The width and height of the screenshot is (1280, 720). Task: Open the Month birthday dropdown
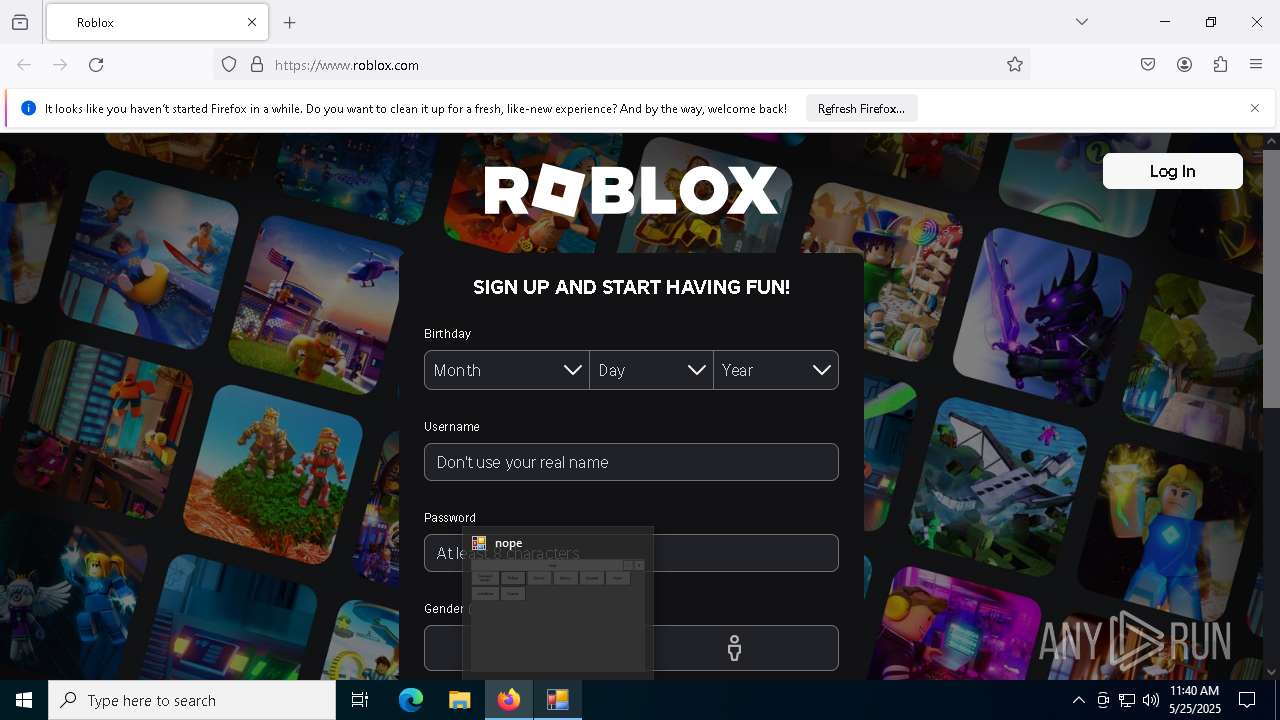[x=507, y=370]
